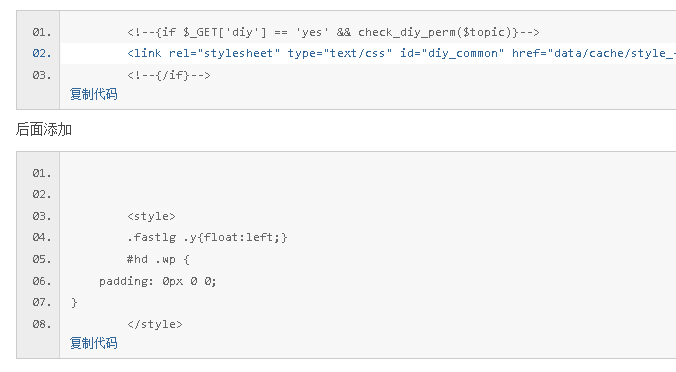This screenshot has width=676, height=372.
Task: Click the closing <!--{/if}--> comment line
Action: (169, 75)
